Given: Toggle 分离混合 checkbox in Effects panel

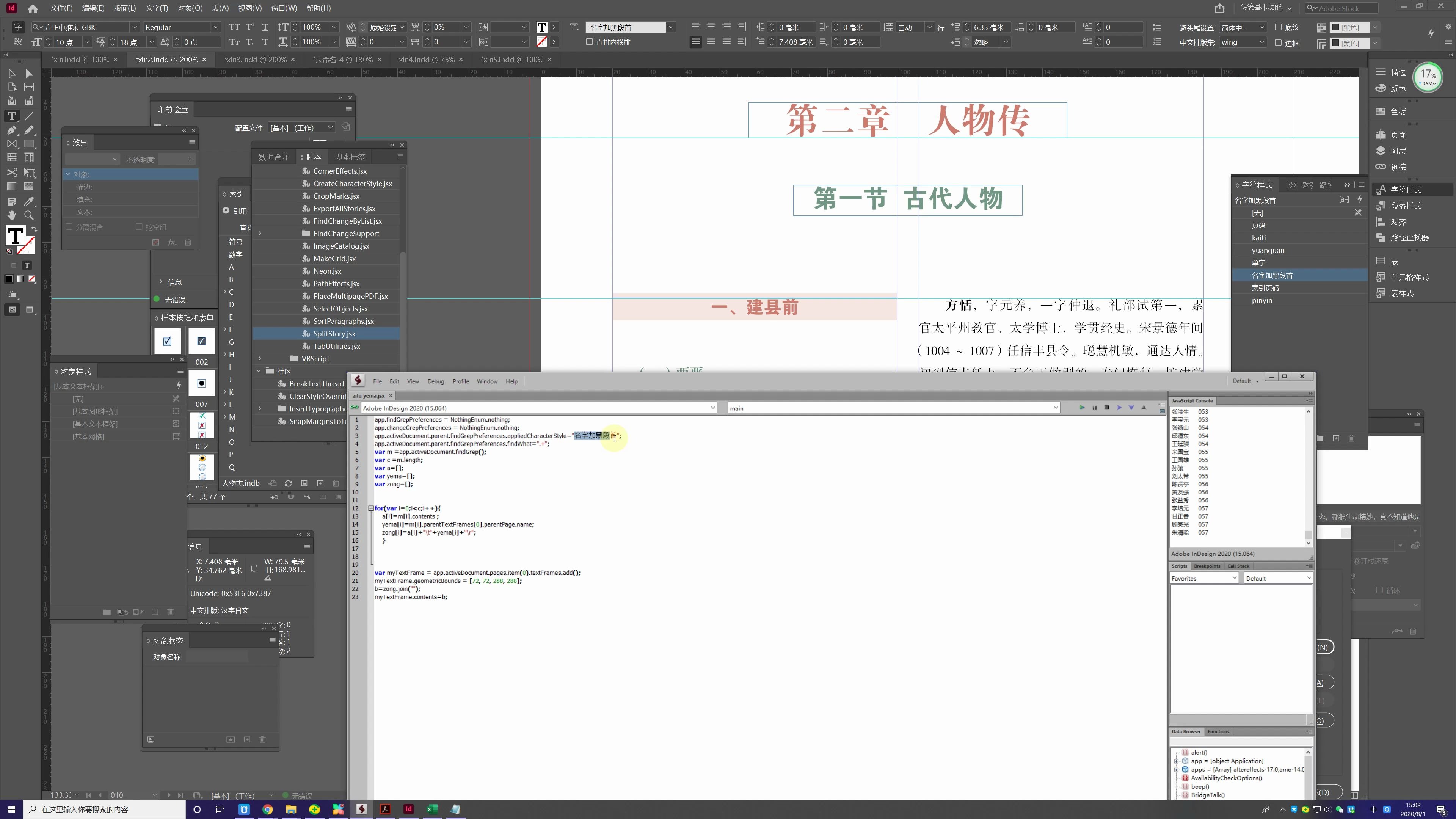Looking at the screenshot, I should click(69, 227).
